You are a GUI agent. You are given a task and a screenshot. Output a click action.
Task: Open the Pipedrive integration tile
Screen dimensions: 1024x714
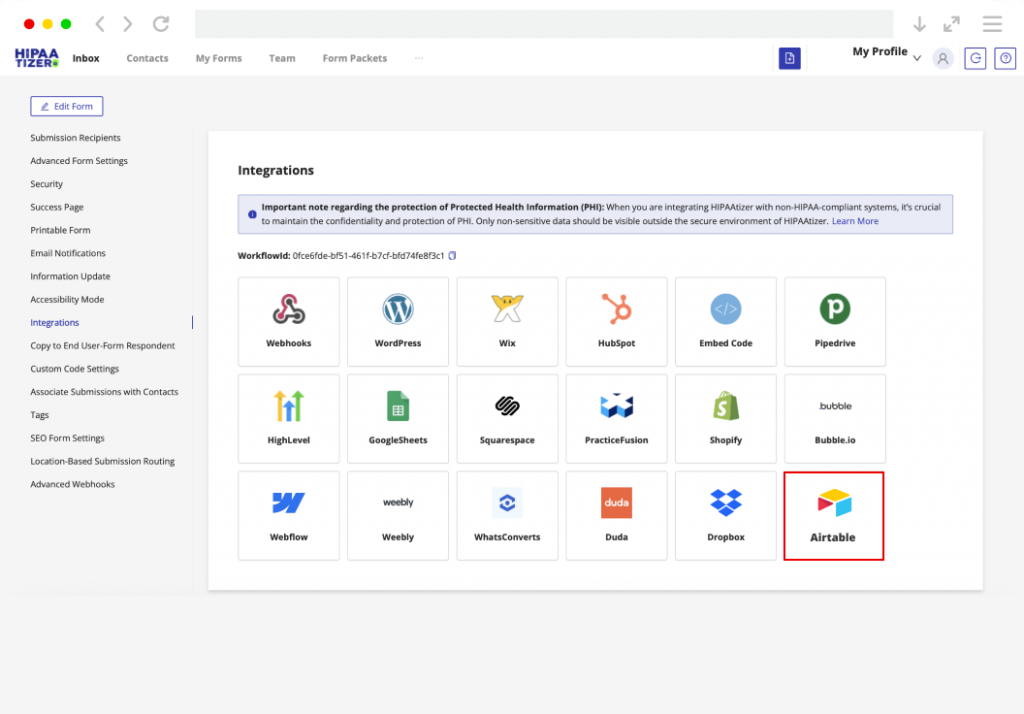click(x=835, y=321)
